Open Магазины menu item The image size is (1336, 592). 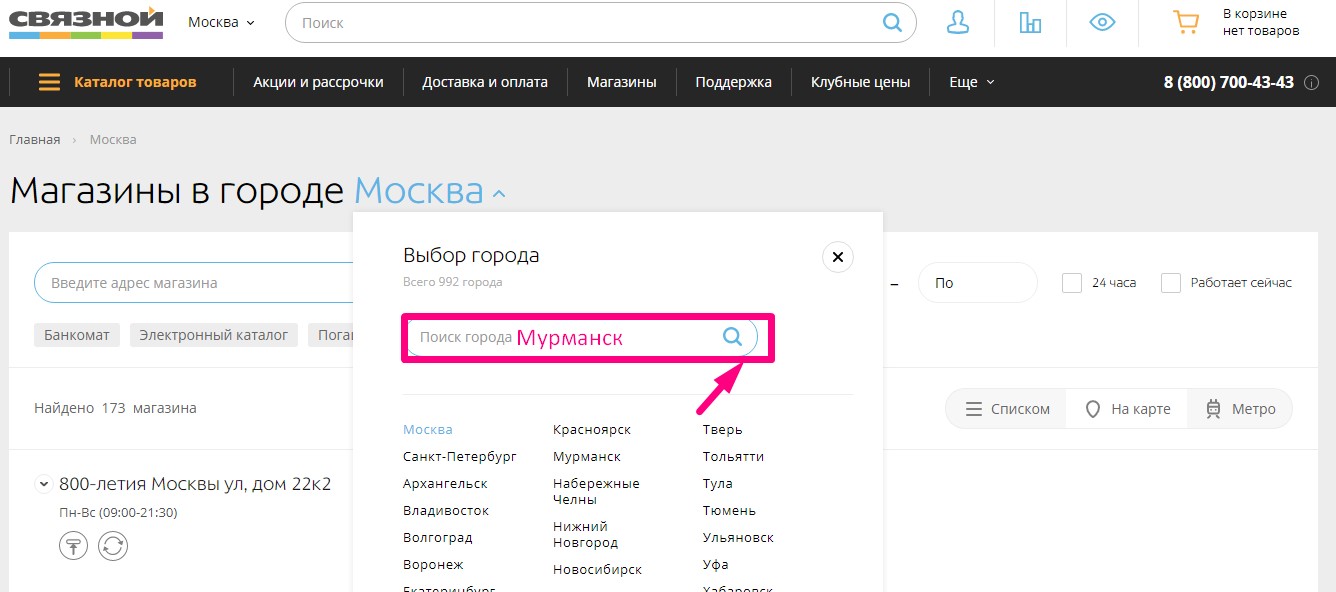coord(622,82)
